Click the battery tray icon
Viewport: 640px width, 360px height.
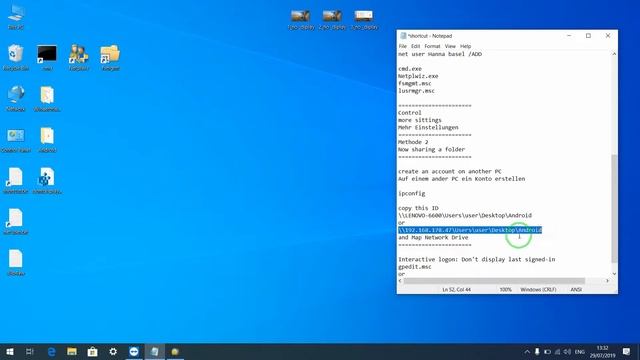tap(547, 352)
